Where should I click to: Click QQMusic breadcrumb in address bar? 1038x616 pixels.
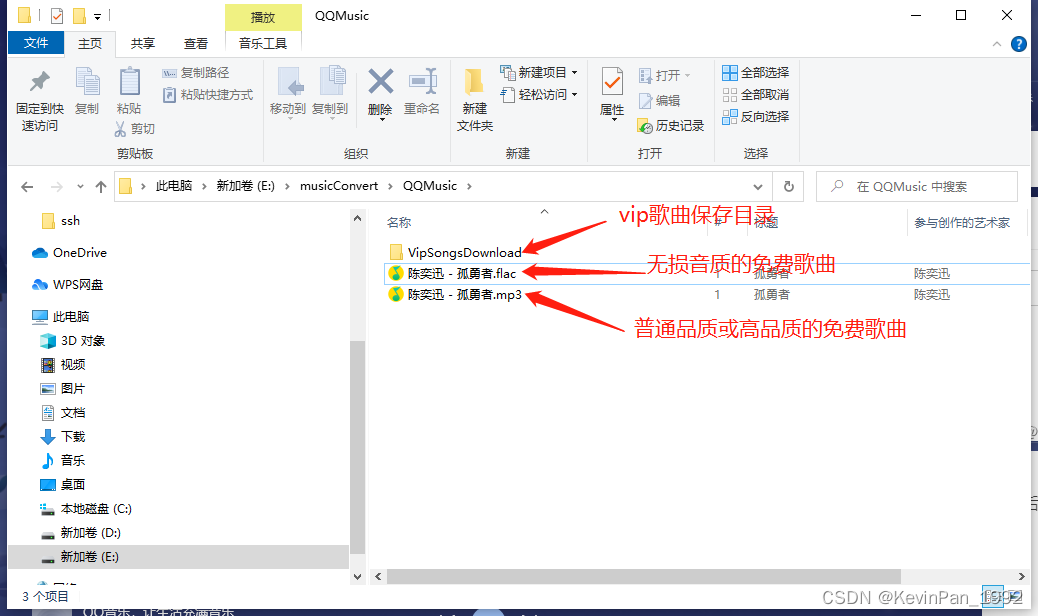[x=430, y=186]
